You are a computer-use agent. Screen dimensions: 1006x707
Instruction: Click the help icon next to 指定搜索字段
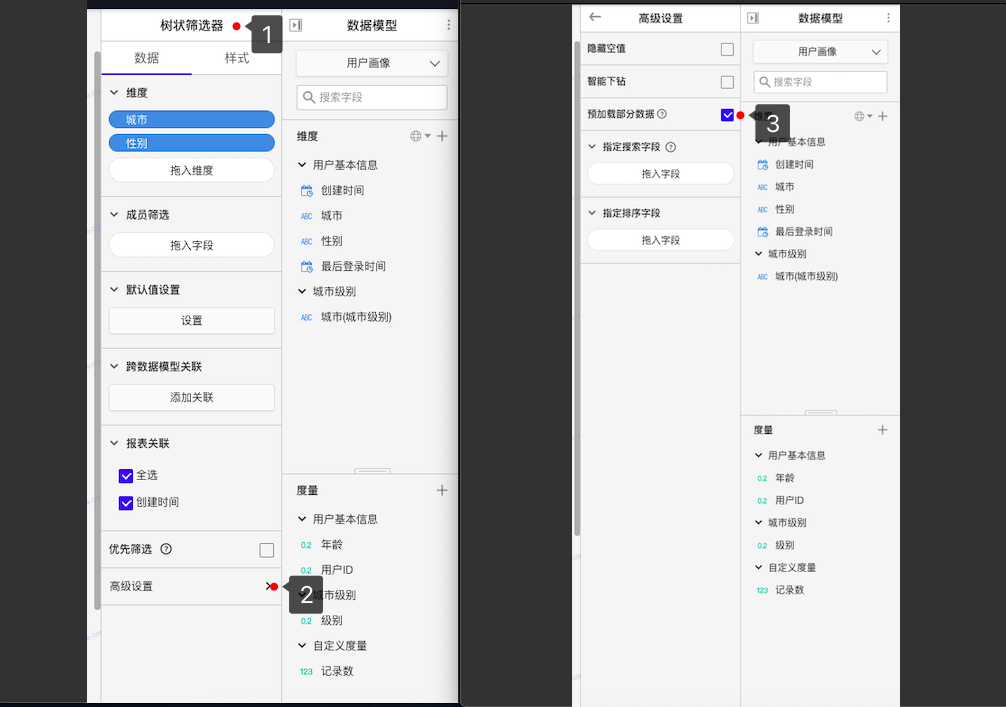pos(671,147)
